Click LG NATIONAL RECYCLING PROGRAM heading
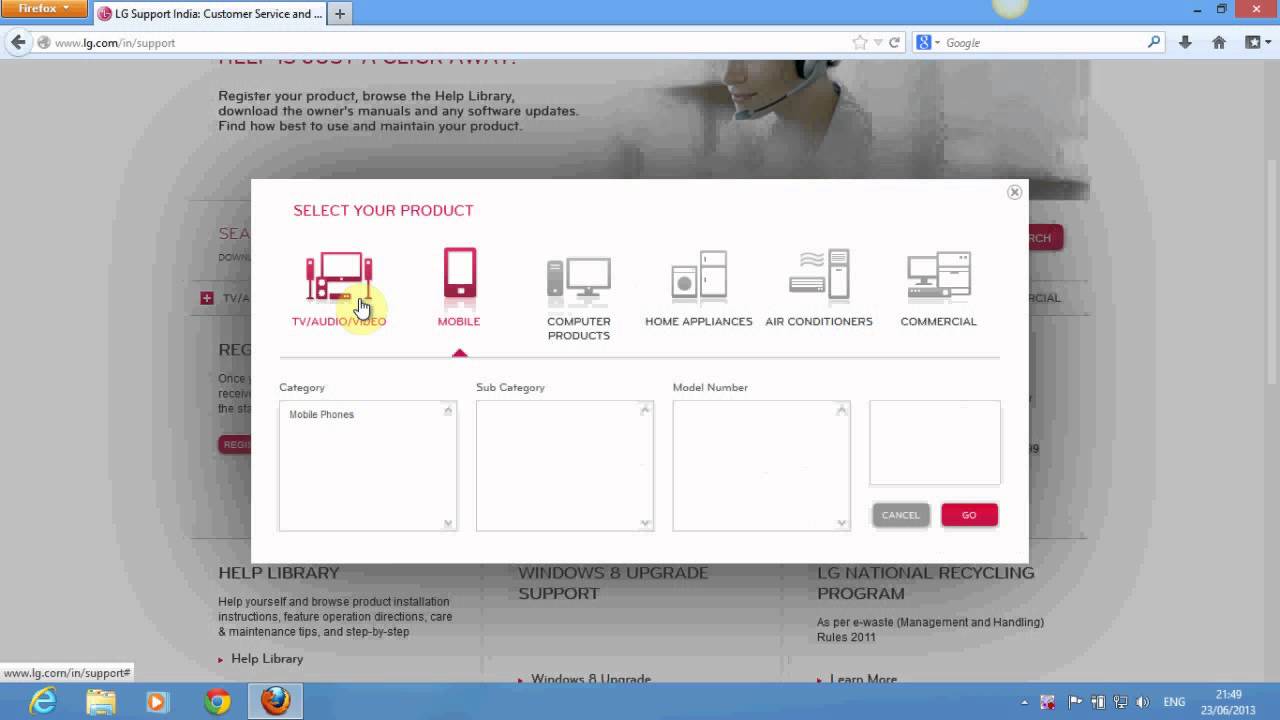 (926, 583)
